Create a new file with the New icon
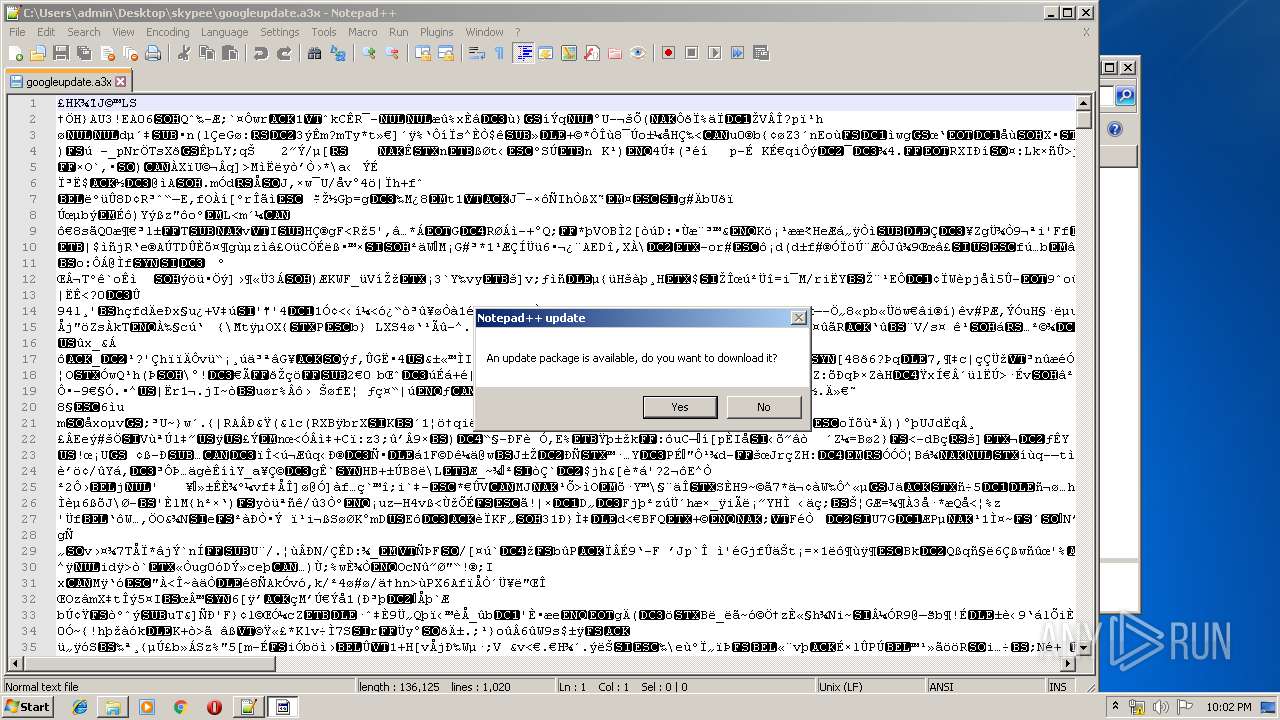The width and height of the screenshot is (1280, 720). [16, 53]
